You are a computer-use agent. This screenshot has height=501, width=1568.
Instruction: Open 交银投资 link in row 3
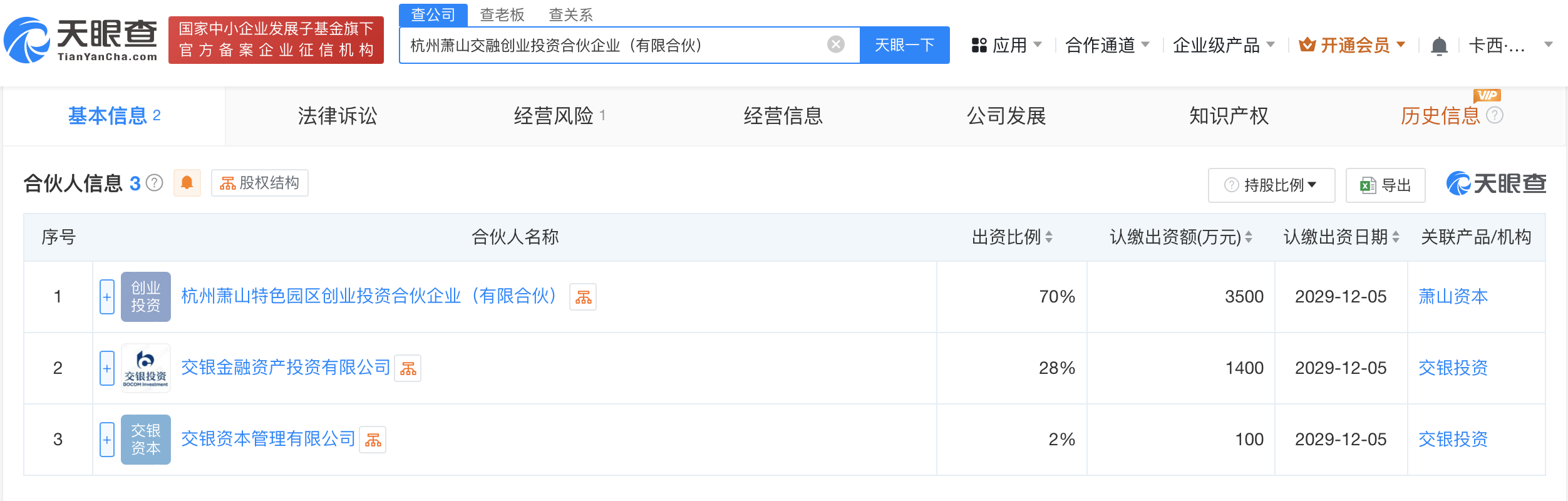tap(1453, 439)
